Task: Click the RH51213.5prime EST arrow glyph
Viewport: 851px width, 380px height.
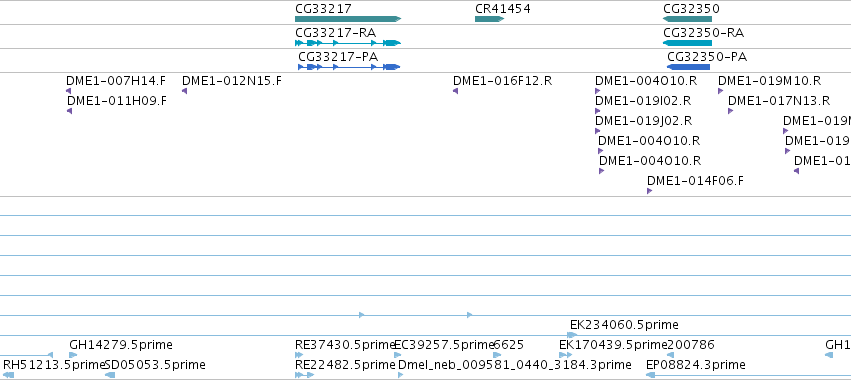Action: 8,375
